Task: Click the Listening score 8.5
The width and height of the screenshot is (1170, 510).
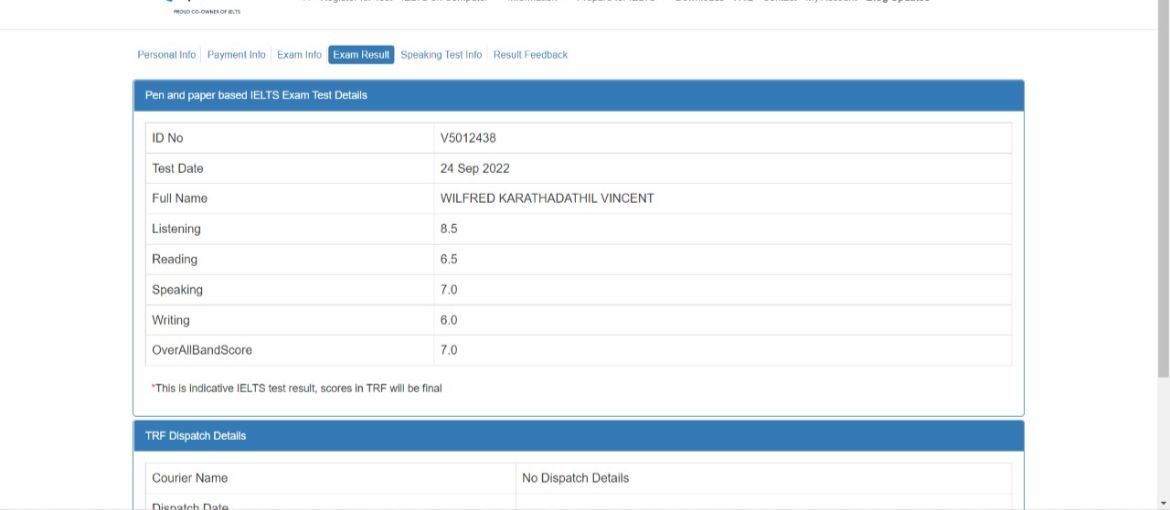Action: (448, 229)
